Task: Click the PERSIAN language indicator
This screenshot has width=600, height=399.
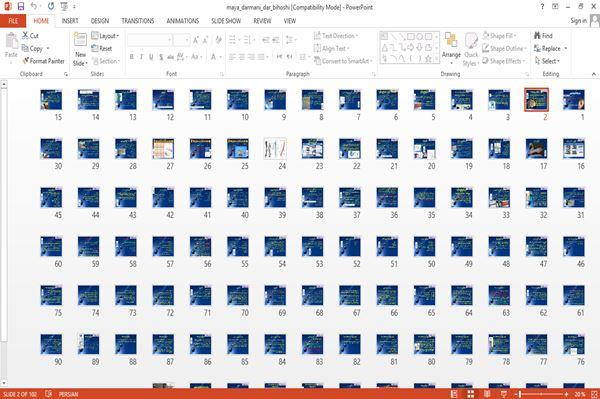Action: click(68, 394)
